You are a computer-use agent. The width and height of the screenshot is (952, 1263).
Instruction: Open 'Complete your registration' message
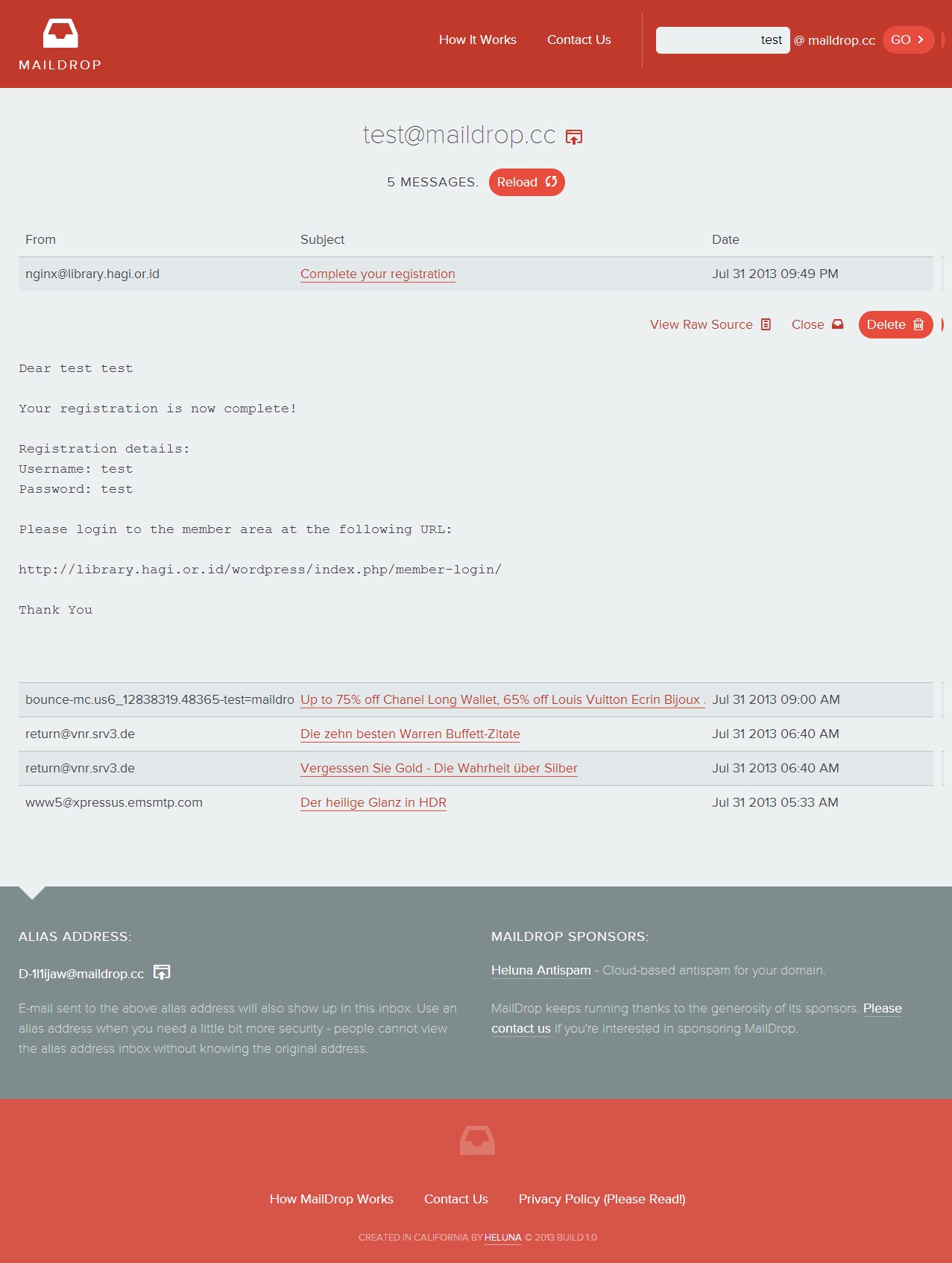point(377,274)
